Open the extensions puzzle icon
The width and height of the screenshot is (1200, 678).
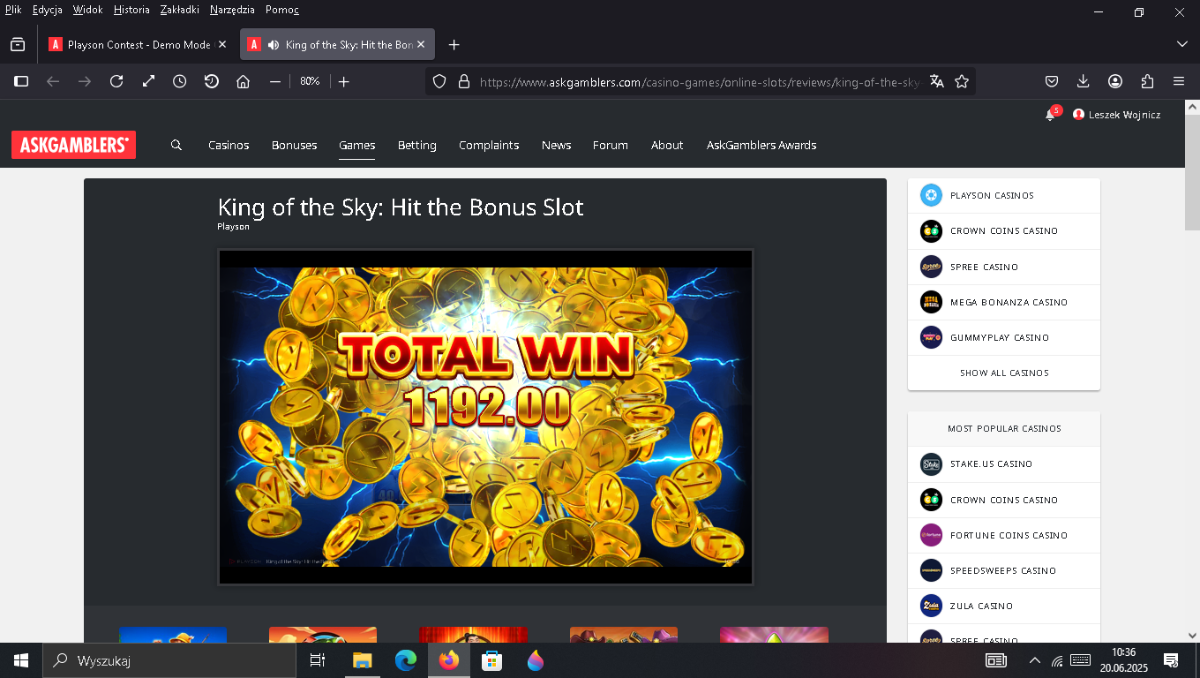coord(1147,81)
